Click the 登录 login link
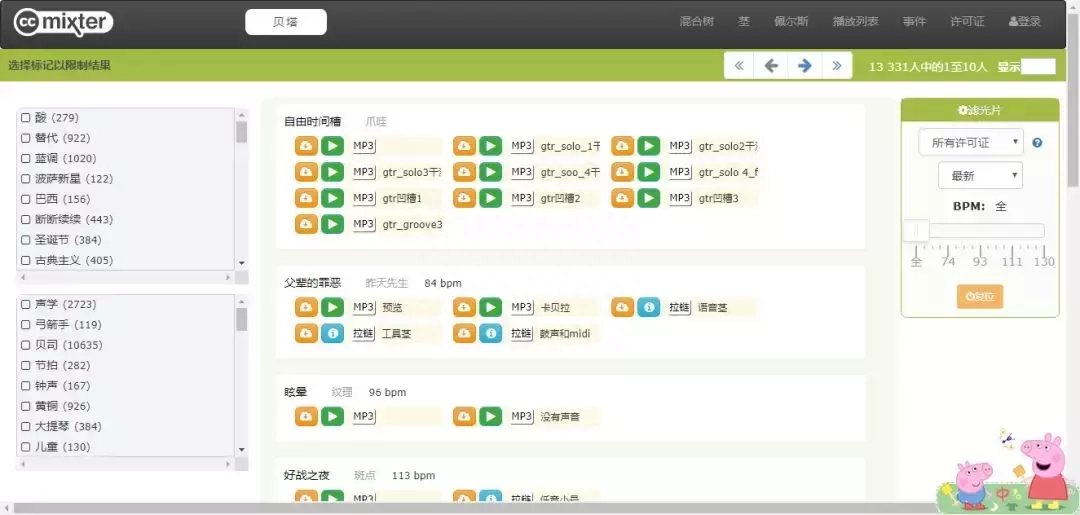Image resolution: width=1080 pixels, height=515 pixels. [1025, 21]
